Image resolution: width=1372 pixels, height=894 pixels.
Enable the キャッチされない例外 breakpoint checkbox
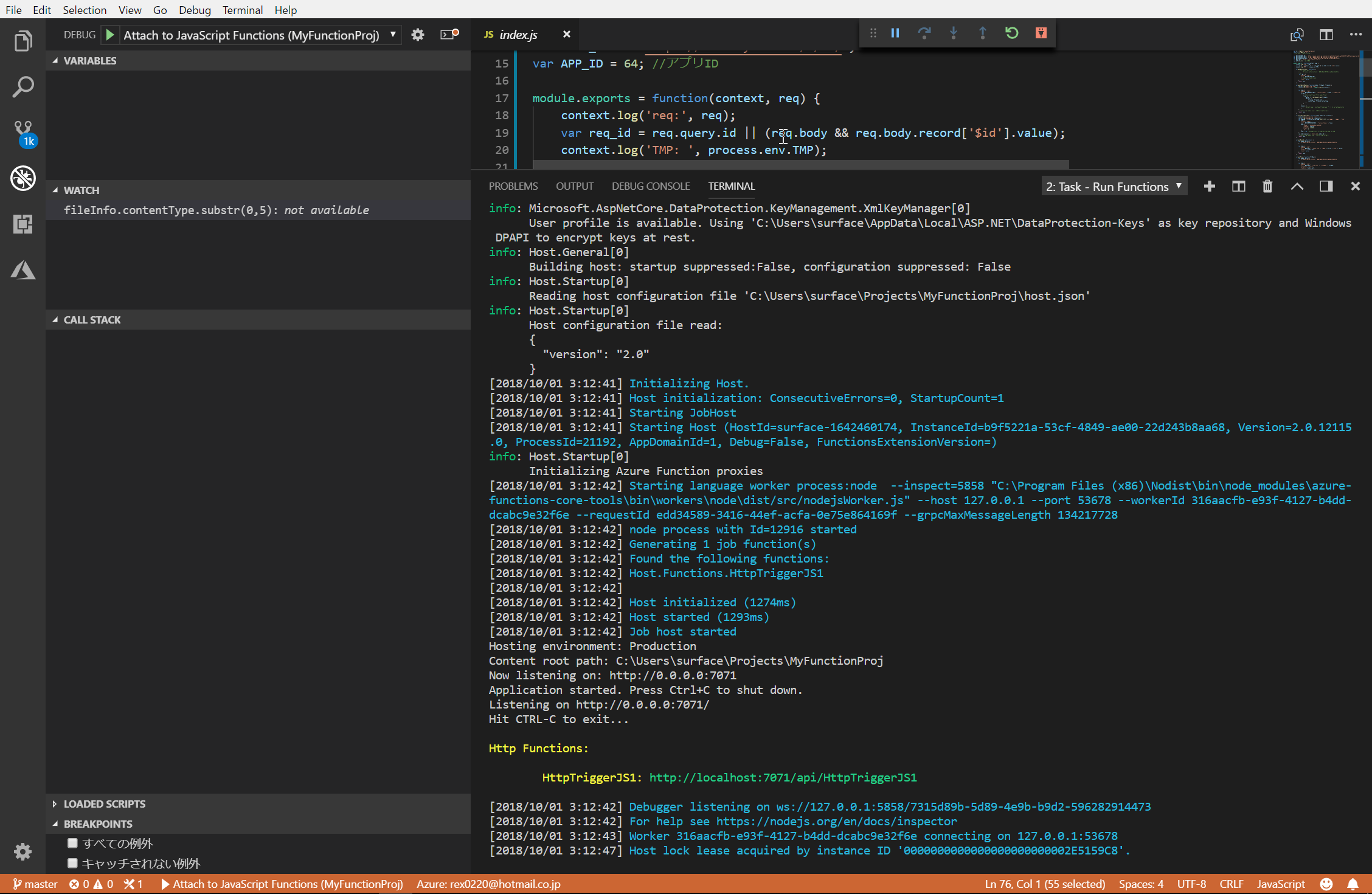click(x=72, y=862)
